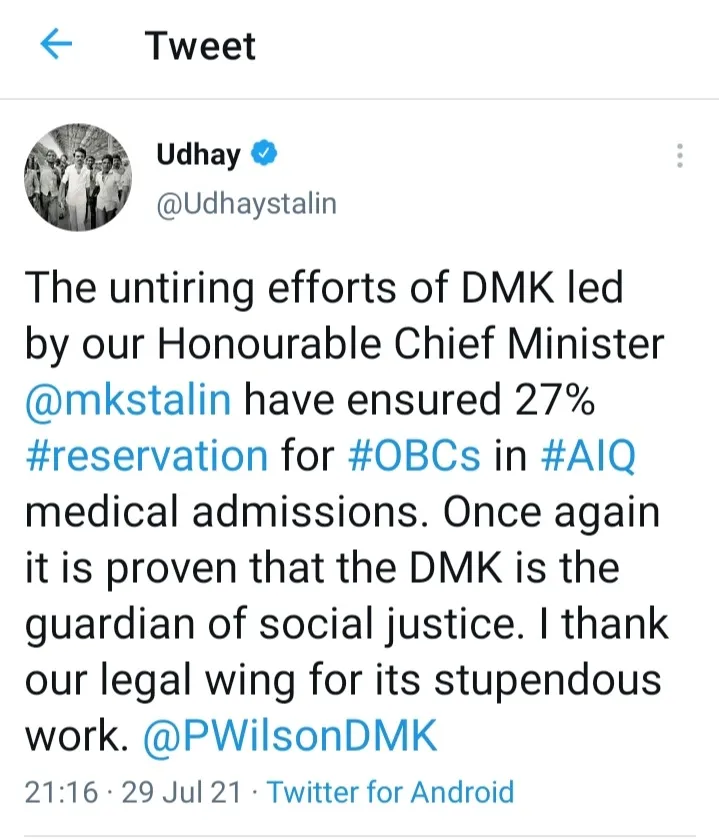719x840 pixels.
Task: Open the Udhay display name profile
Action: click(x=198, y=155)
